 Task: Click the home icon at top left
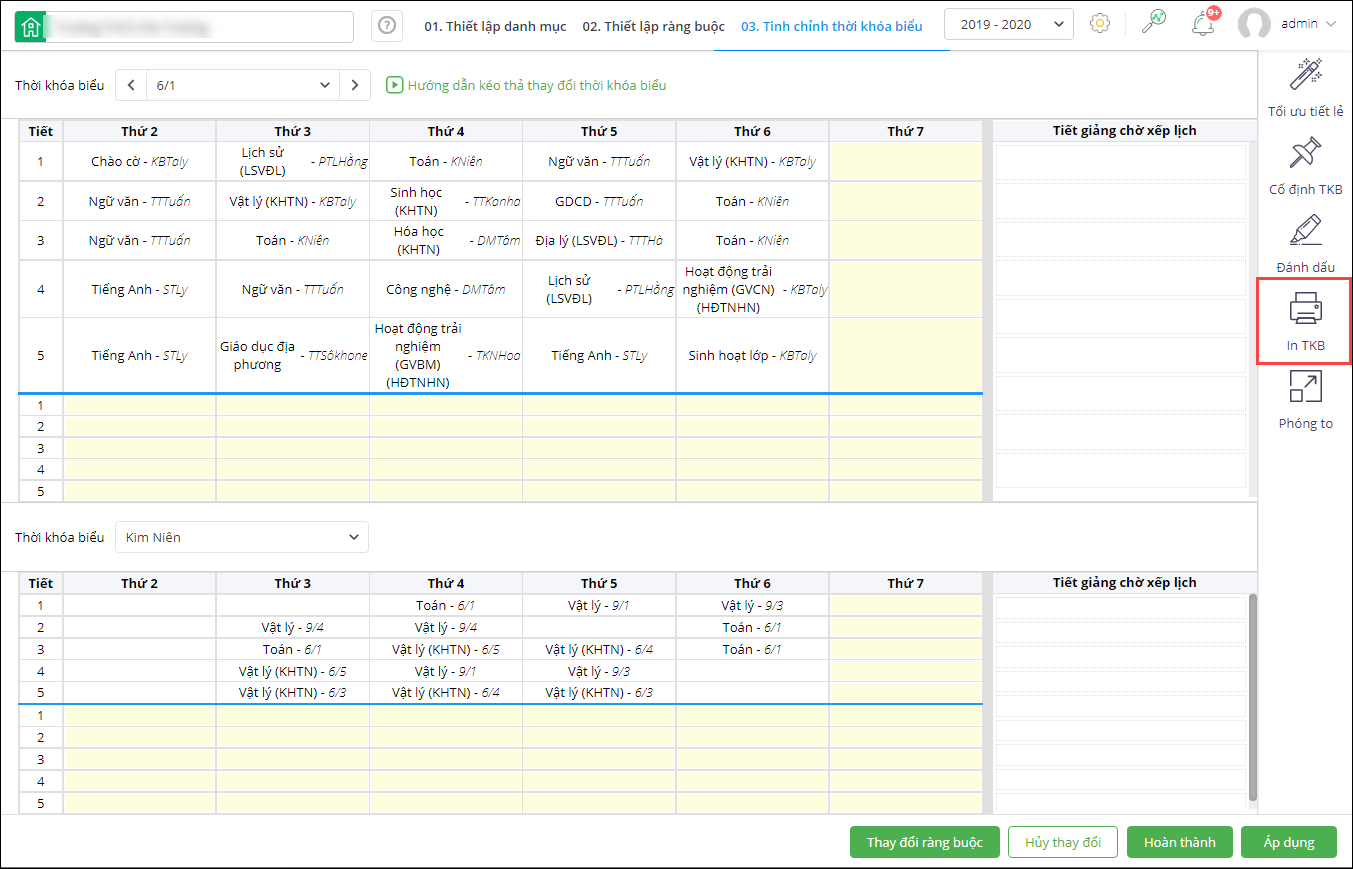tap(31, 27)
